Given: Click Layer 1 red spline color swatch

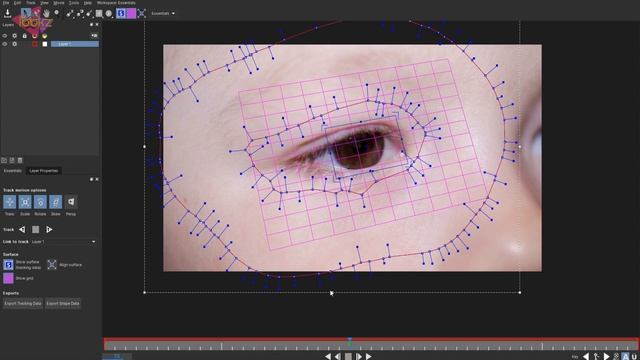Looking at the screenshot, I should click(35, 44).
